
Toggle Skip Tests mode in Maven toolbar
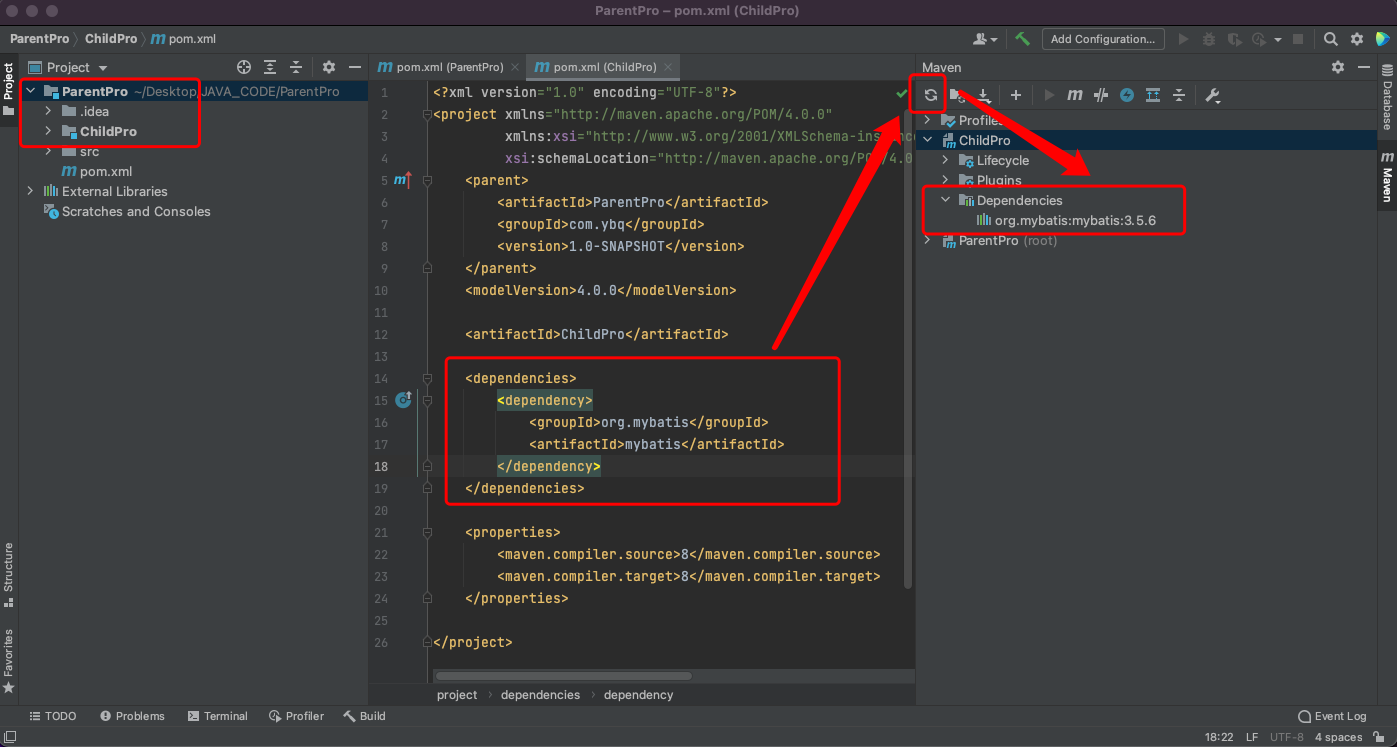click(1101, 95)
